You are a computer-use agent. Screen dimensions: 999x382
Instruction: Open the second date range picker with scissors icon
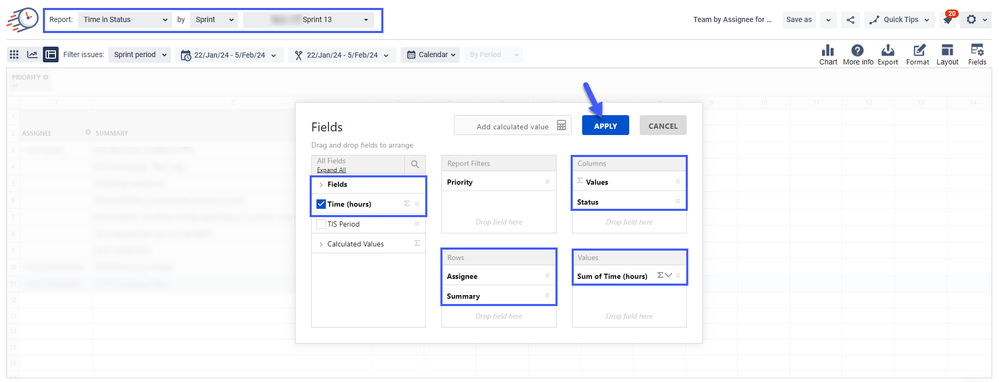342,55
